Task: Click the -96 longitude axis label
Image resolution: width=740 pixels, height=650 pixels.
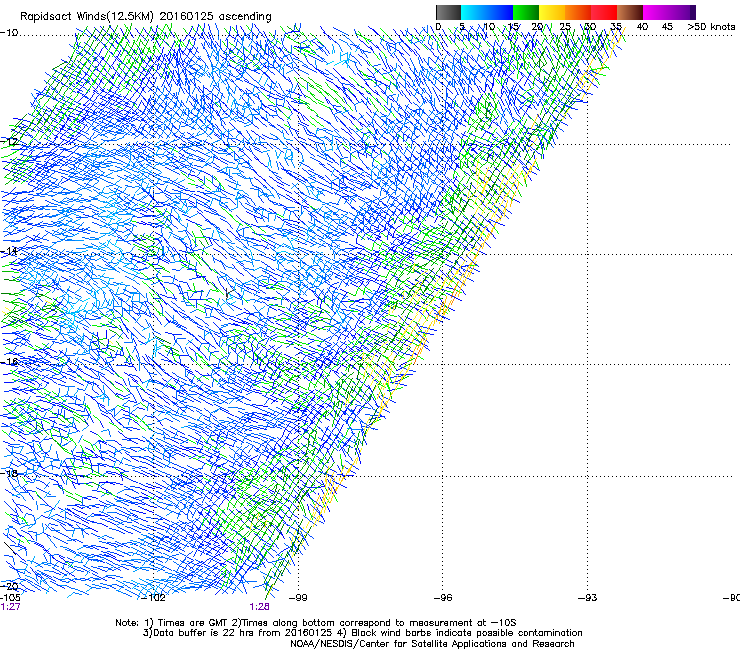Action: pos(443,598)
